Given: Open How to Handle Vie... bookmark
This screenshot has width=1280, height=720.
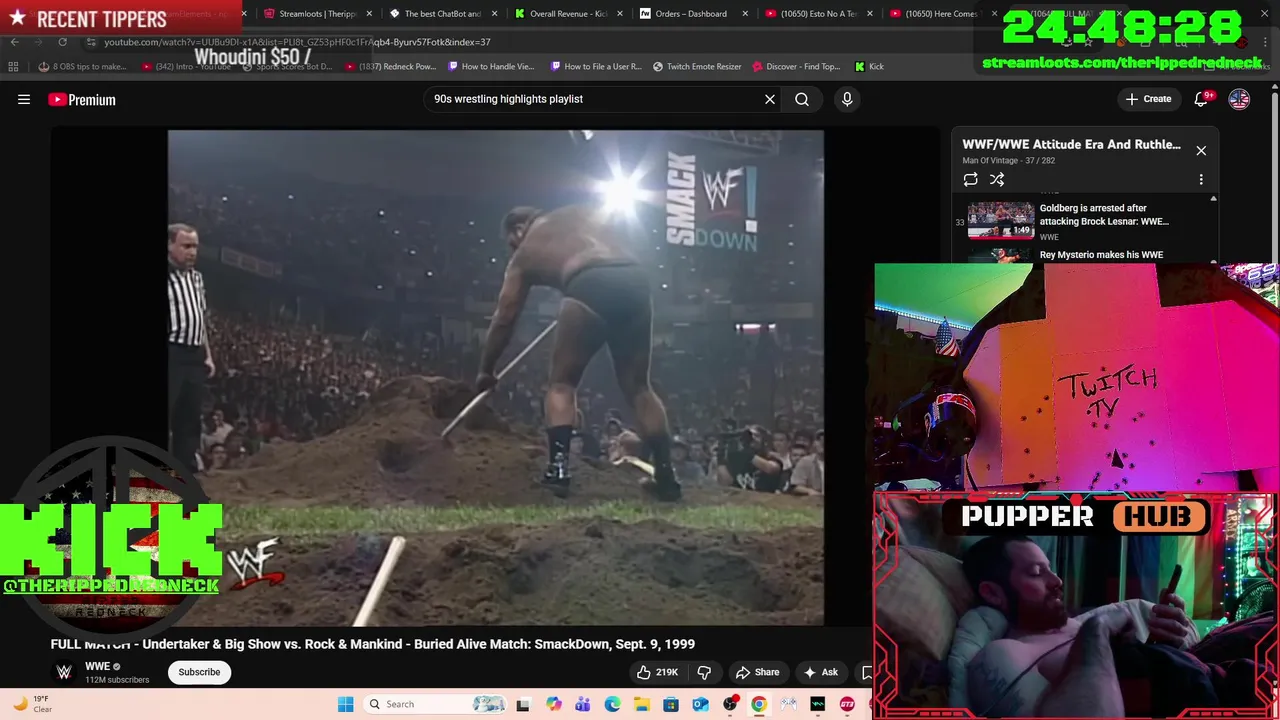Looking at the screenshot, I should 491,66.
